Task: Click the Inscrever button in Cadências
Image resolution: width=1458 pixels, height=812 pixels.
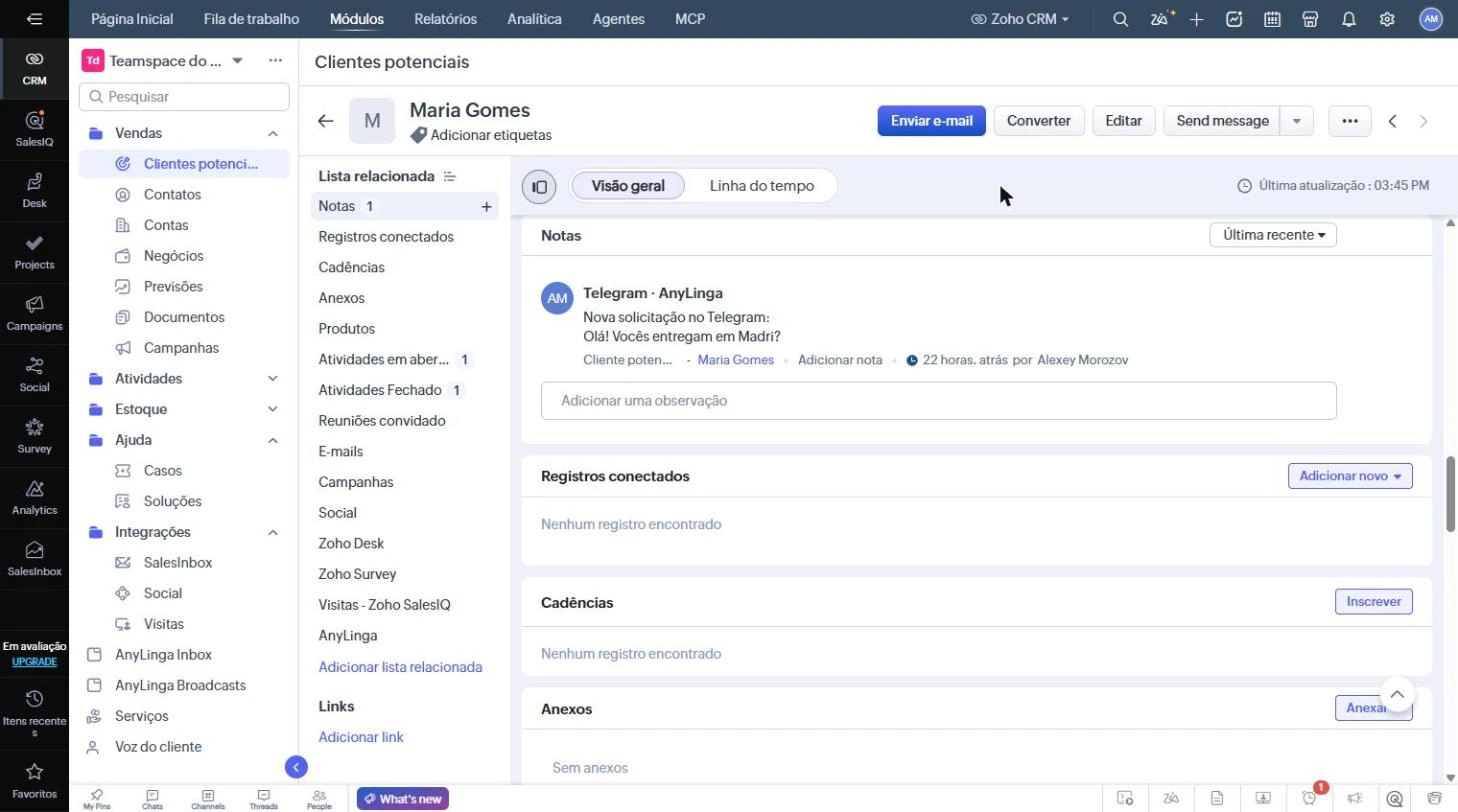Action: click(1374, 602)
